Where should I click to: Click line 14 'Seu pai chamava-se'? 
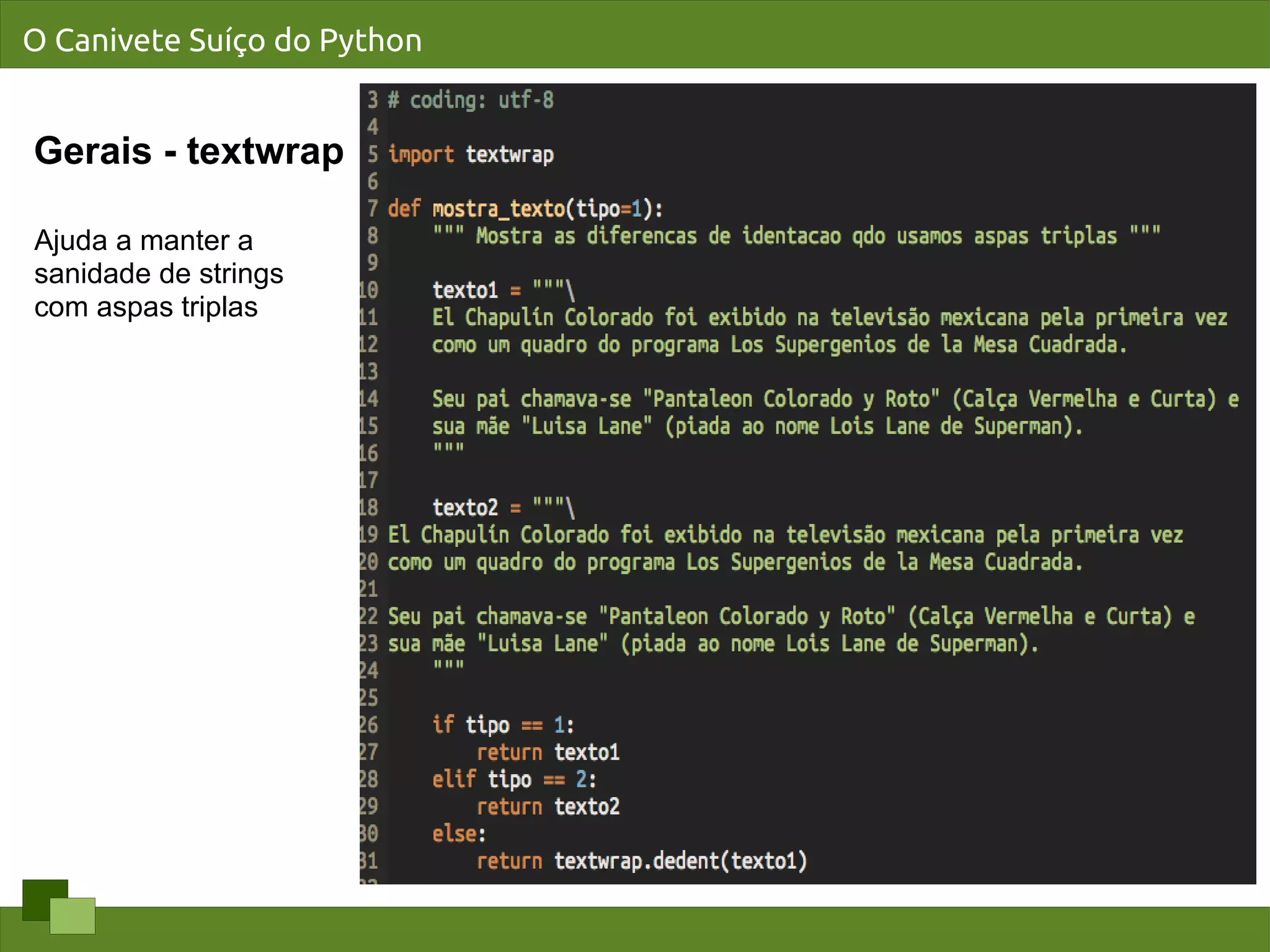(x=835, y=399)
